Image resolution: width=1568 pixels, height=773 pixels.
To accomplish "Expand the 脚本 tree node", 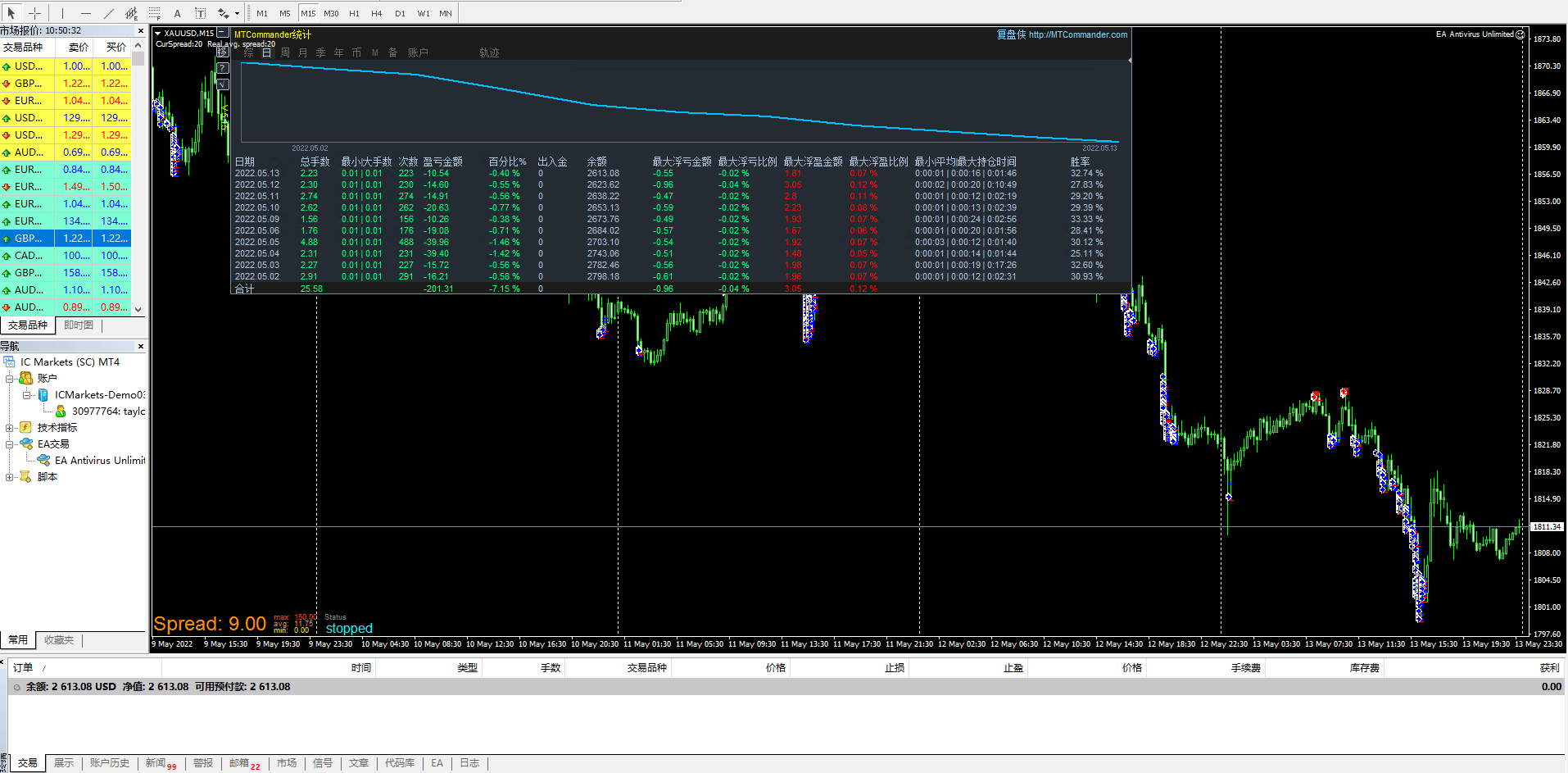I will (x=10, y=477).
